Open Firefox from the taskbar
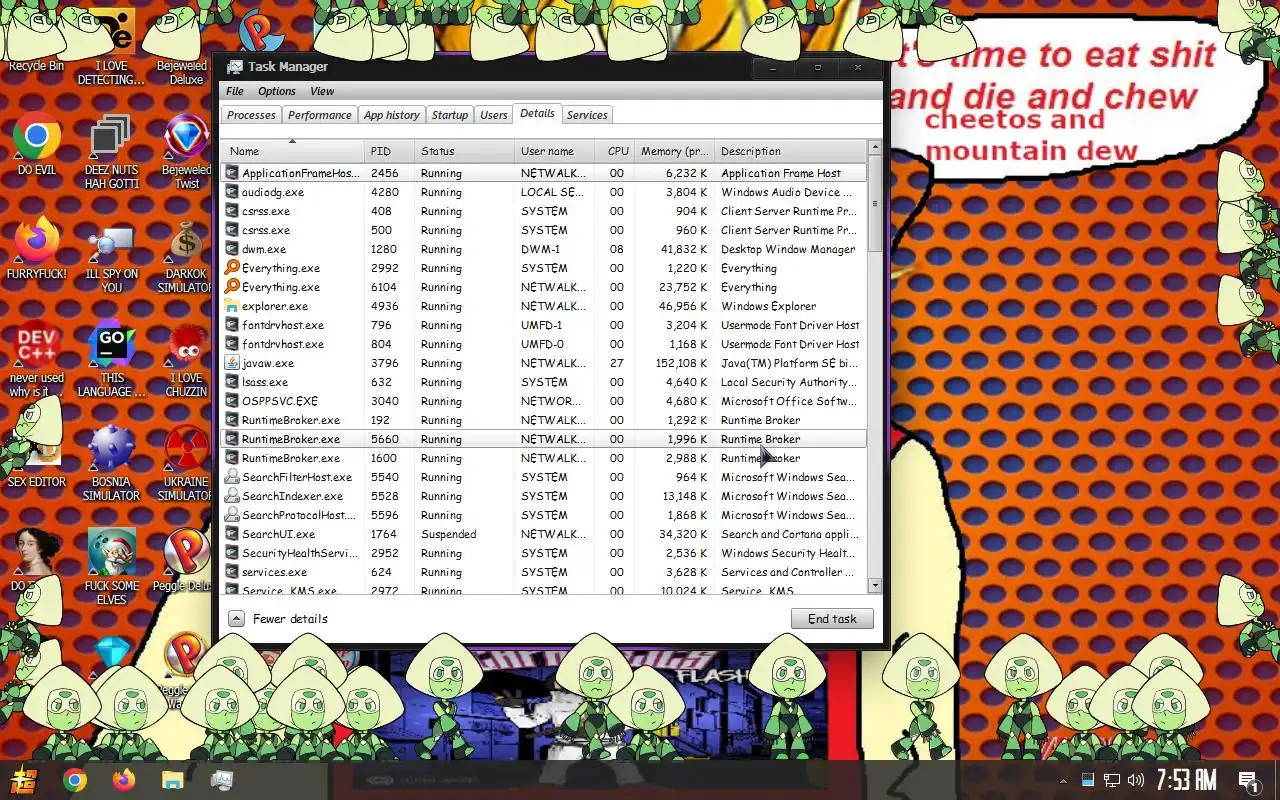The width and height of the screenshot is (1280, 800). pyautogui.click(x=124, y=780)
